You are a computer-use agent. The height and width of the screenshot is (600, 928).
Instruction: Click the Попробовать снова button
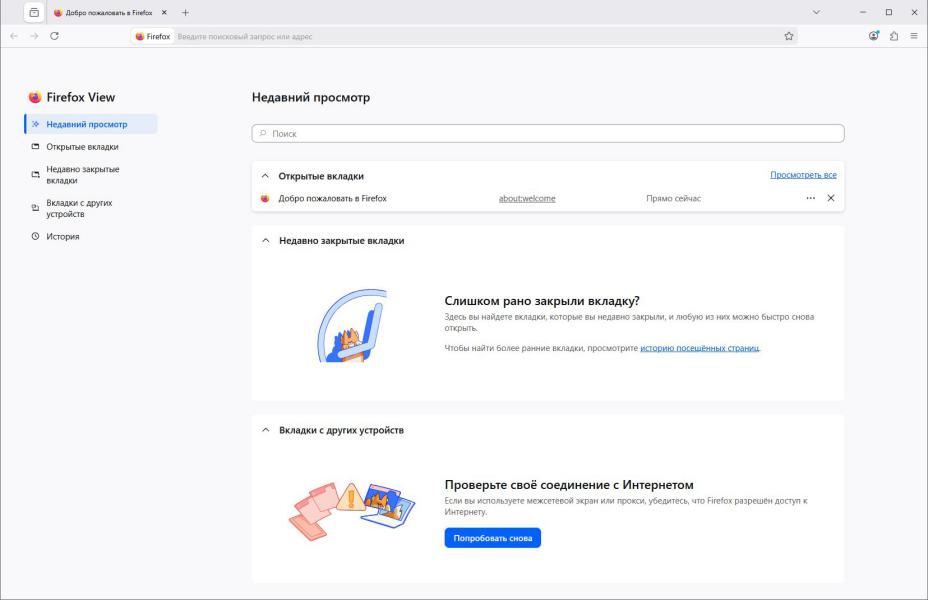[x=492, y=538]
